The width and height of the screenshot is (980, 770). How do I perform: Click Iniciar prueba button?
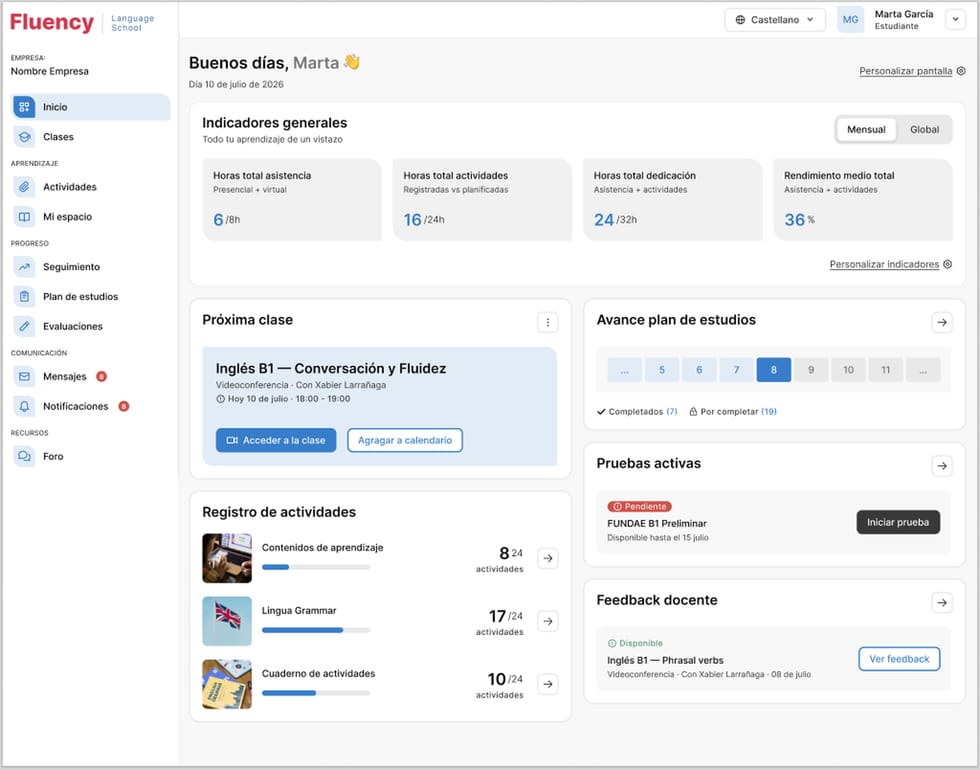click(898, 522)
